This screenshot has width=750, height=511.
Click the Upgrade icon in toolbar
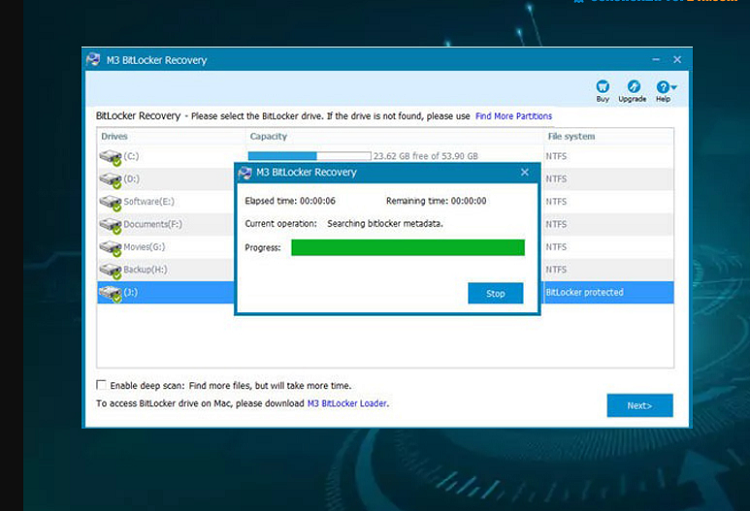pyautogui.click(x=632, y=88)
